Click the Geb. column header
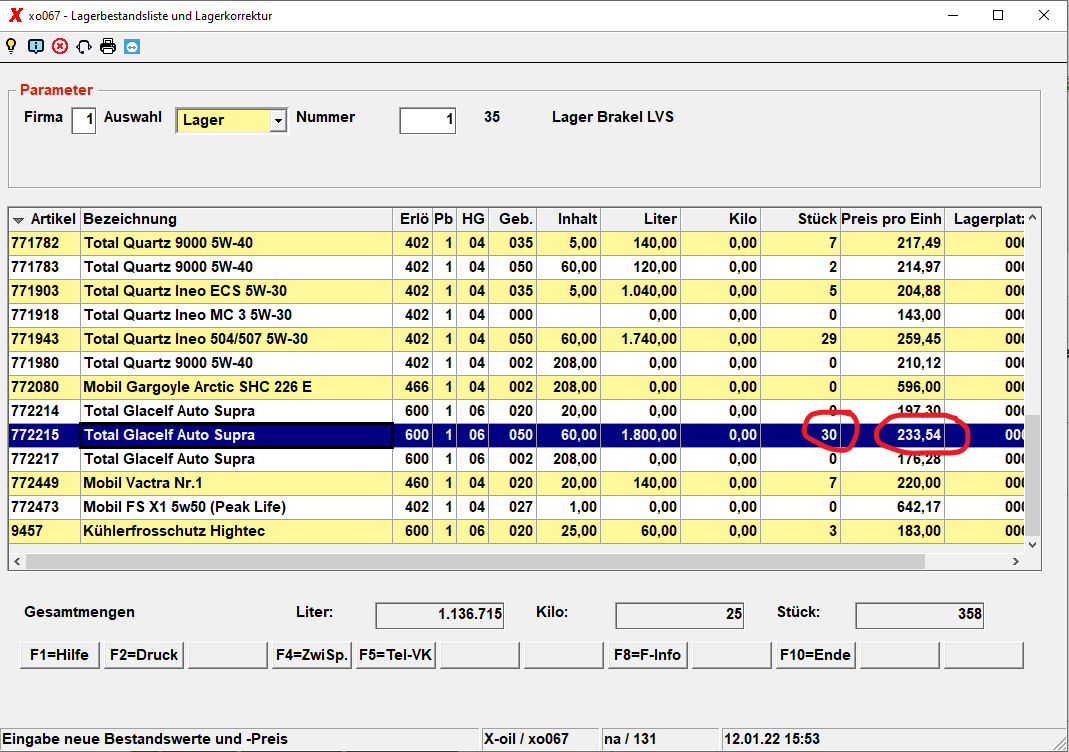 click(513, 219)
